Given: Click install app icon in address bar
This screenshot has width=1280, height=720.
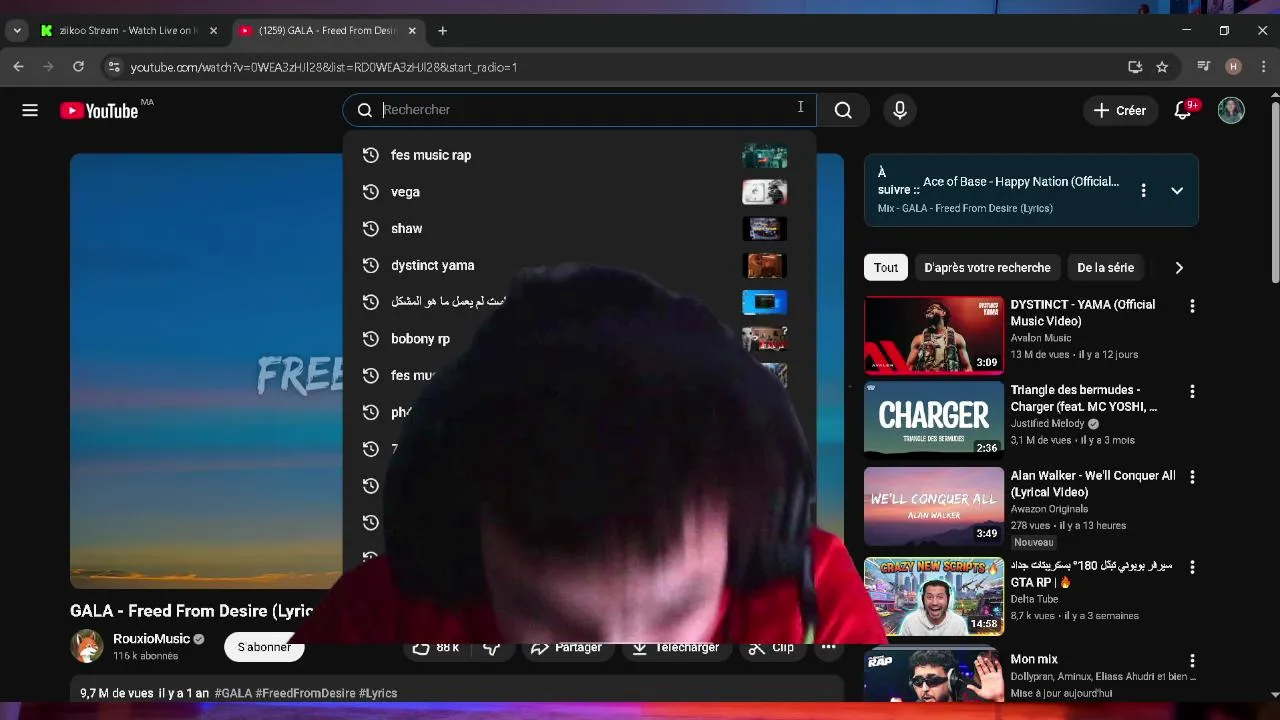Looking at the screenshot, I should (1135, 67).
